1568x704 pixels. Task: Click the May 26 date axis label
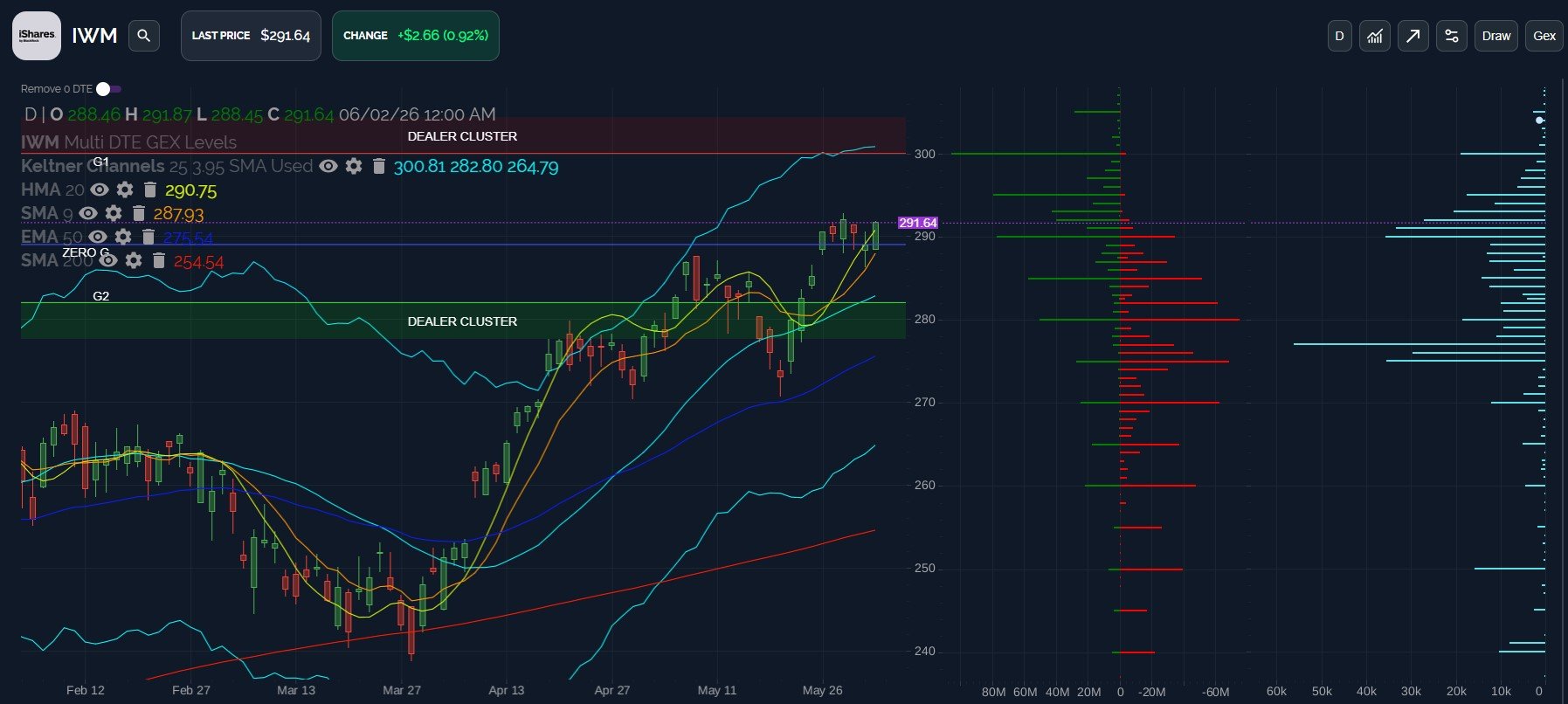[823, 690]
